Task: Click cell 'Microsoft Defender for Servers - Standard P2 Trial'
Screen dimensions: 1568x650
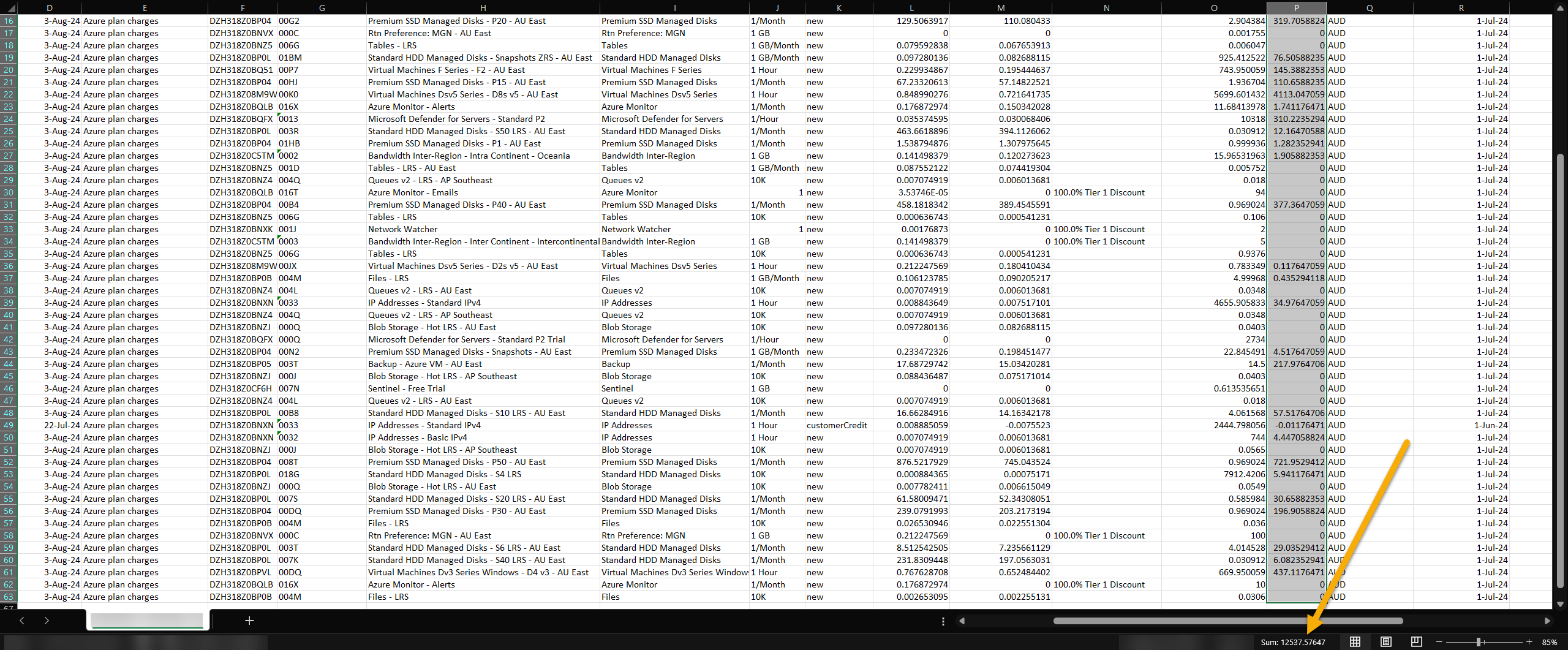Action: coord(483,339)
